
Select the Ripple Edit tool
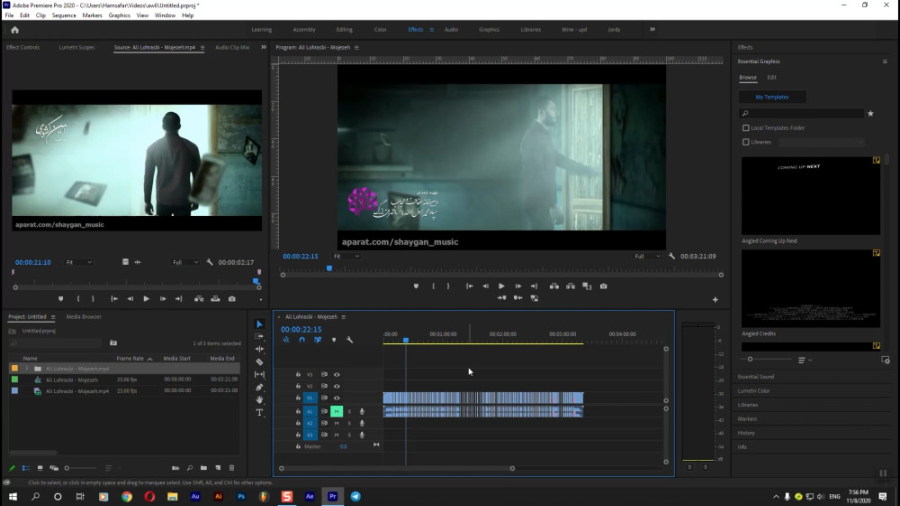pyautogui.click(x=259, y=349)
